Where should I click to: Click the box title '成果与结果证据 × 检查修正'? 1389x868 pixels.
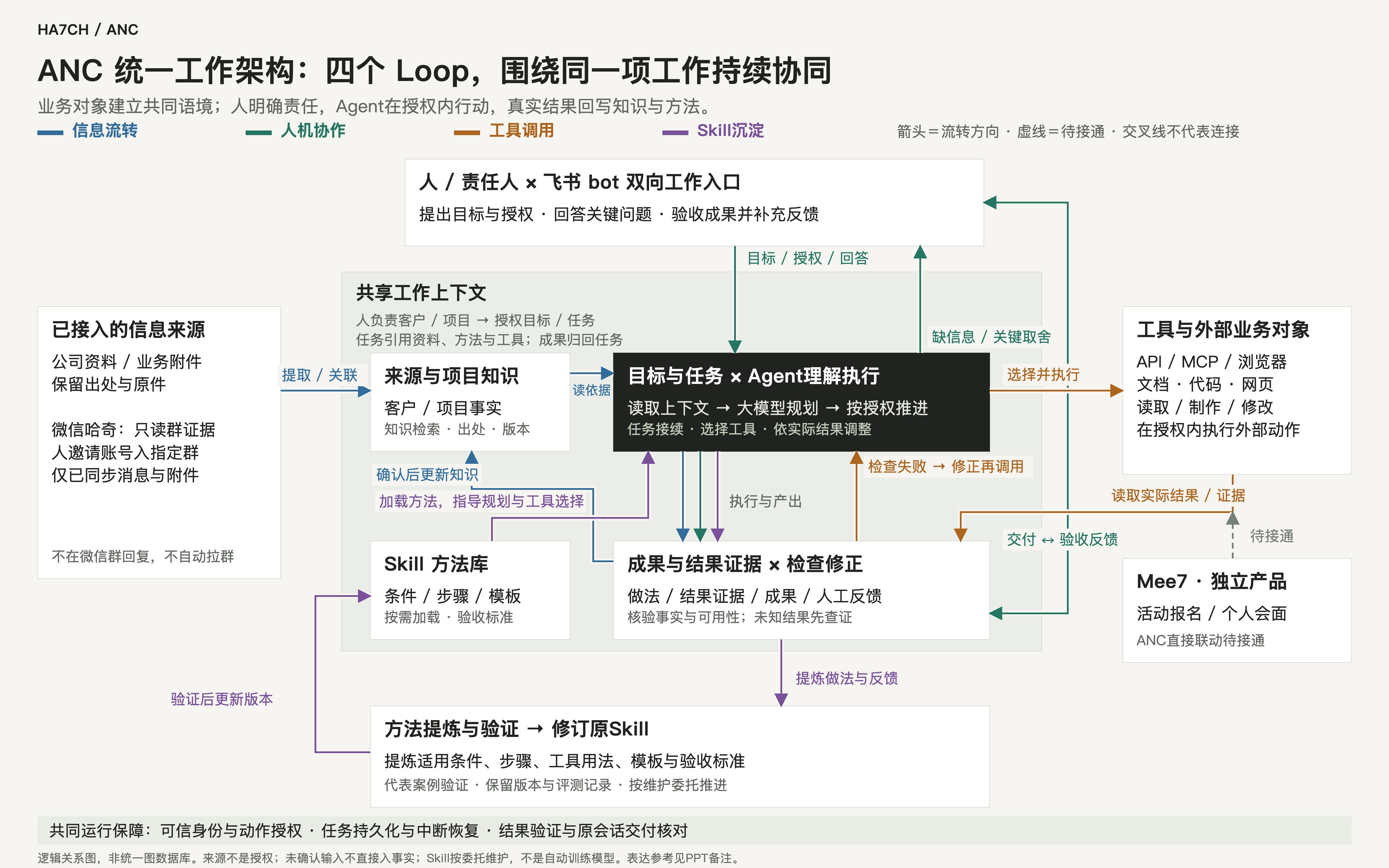(x=745, y=564)
